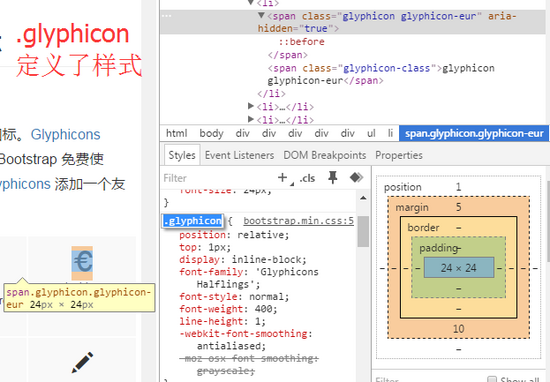The image size is (550, 382).
Task: Collapse the selected glyphicon-eur span node
Action: [261, 15]
